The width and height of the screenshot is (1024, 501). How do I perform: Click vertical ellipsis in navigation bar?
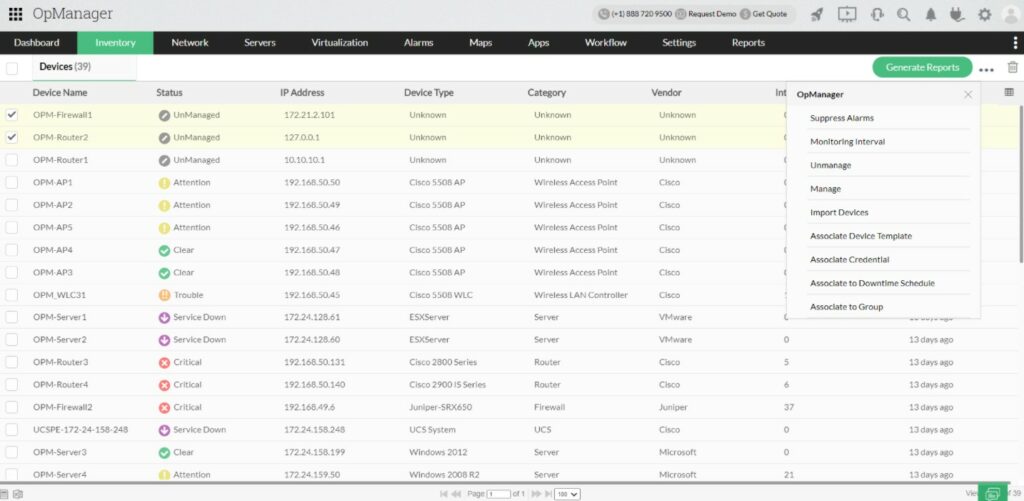coord(1015,42)
